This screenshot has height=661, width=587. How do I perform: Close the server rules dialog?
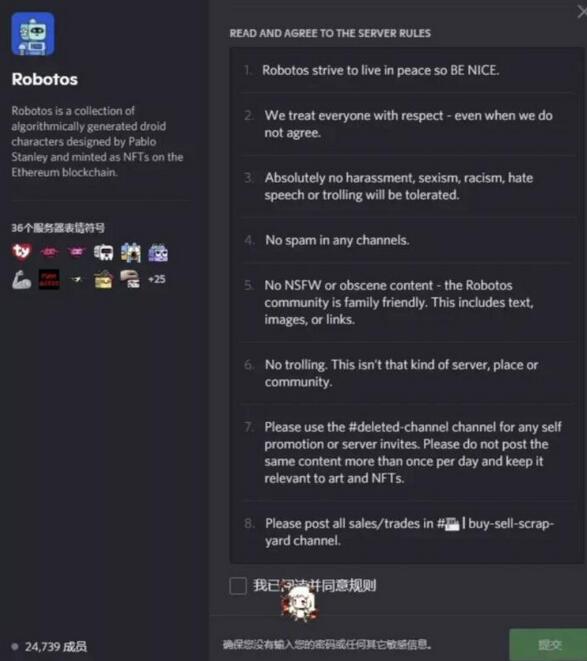click(x=582, y=12)
